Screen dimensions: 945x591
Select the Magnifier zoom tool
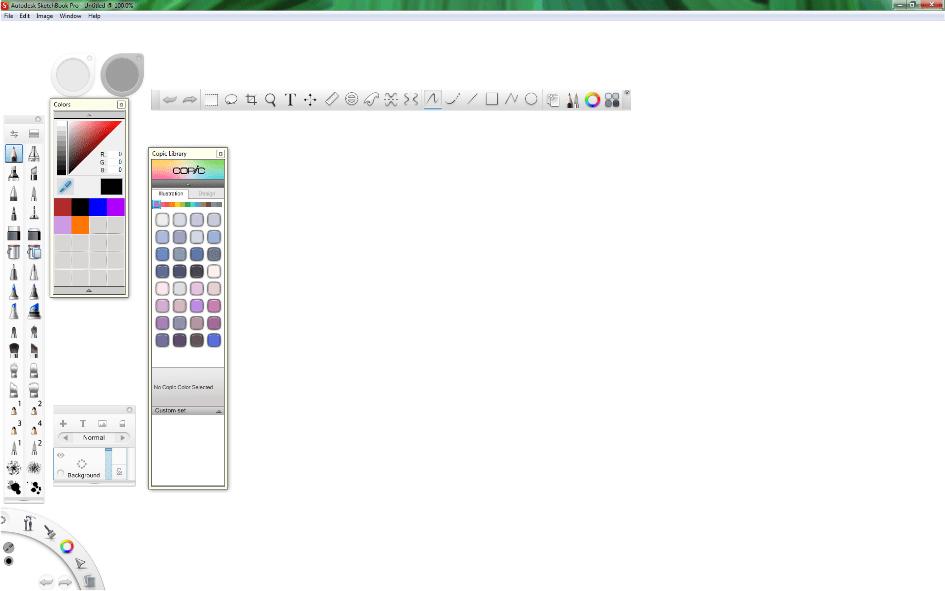click(x=271, y=99)
